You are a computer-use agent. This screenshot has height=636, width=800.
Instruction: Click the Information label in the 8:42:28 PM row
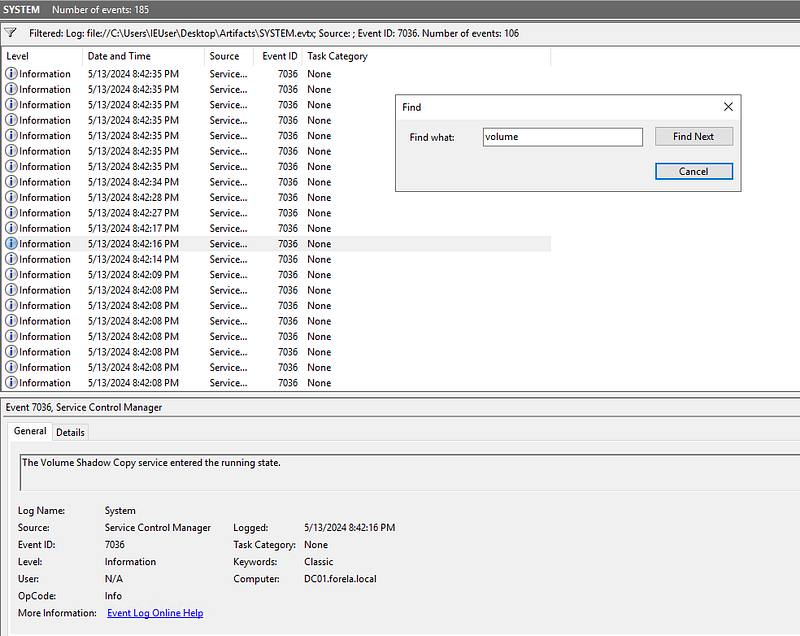45,197
